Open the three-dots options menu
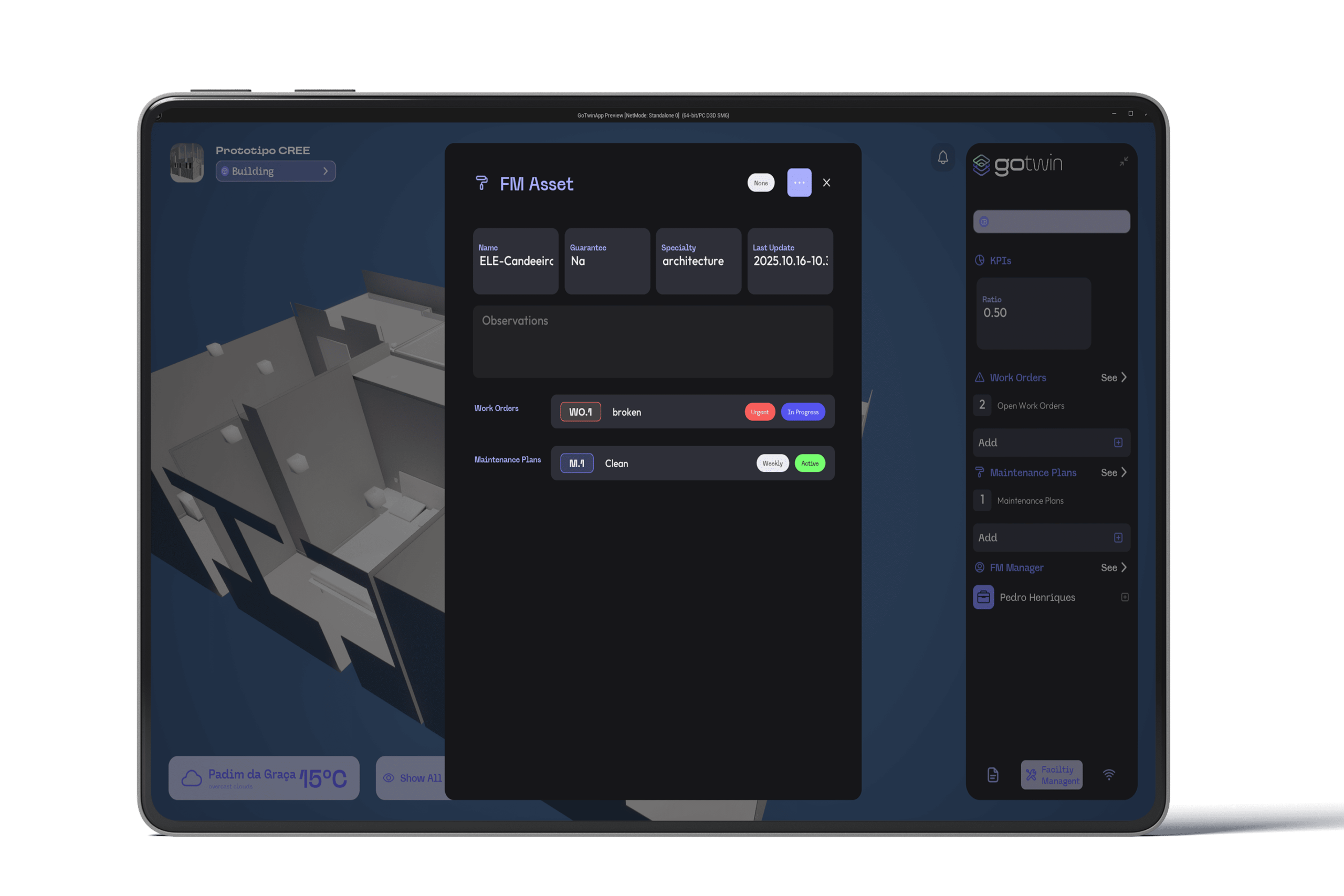Image resolution: width=1344 pixels, height=896 pixels. [x=799, y=183]
